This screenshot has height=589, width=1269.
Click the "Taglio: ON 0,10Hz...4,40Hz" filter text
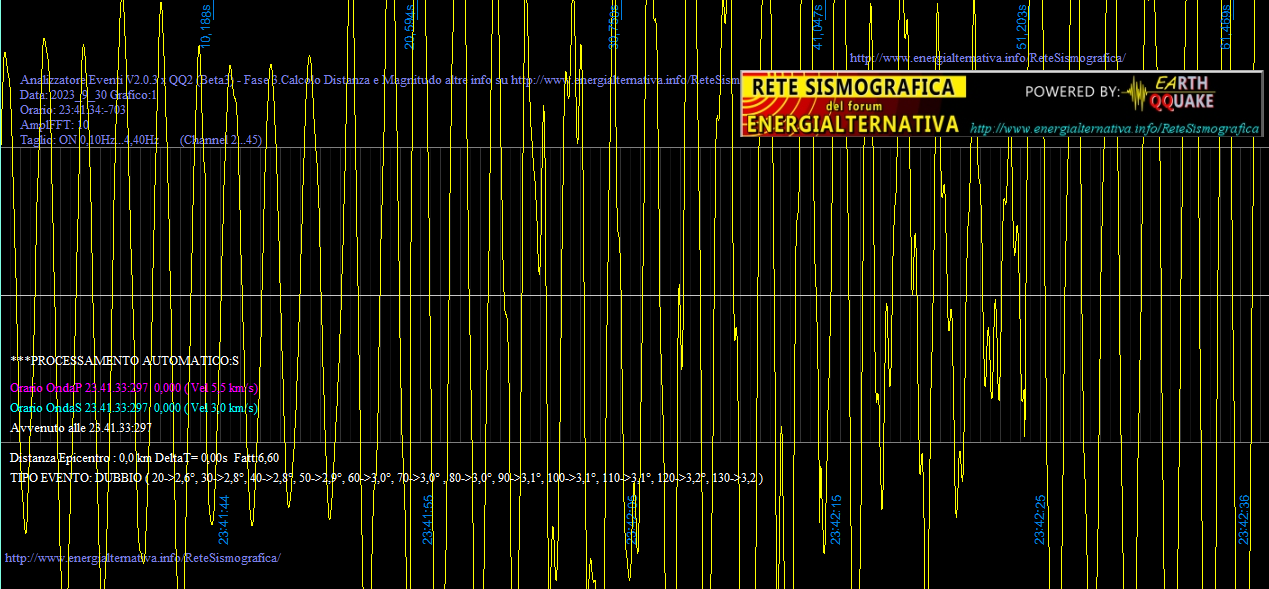[x=90, y=140]
